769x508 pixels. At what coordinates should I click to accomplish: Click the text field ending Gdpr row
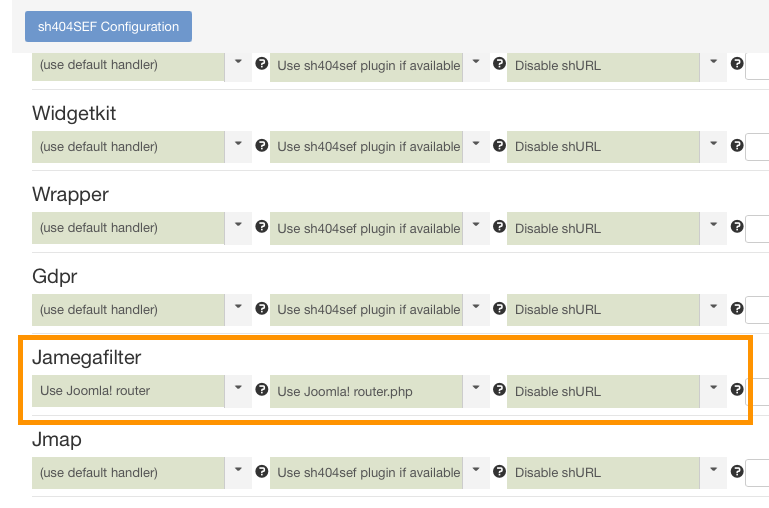pos(757,310)
